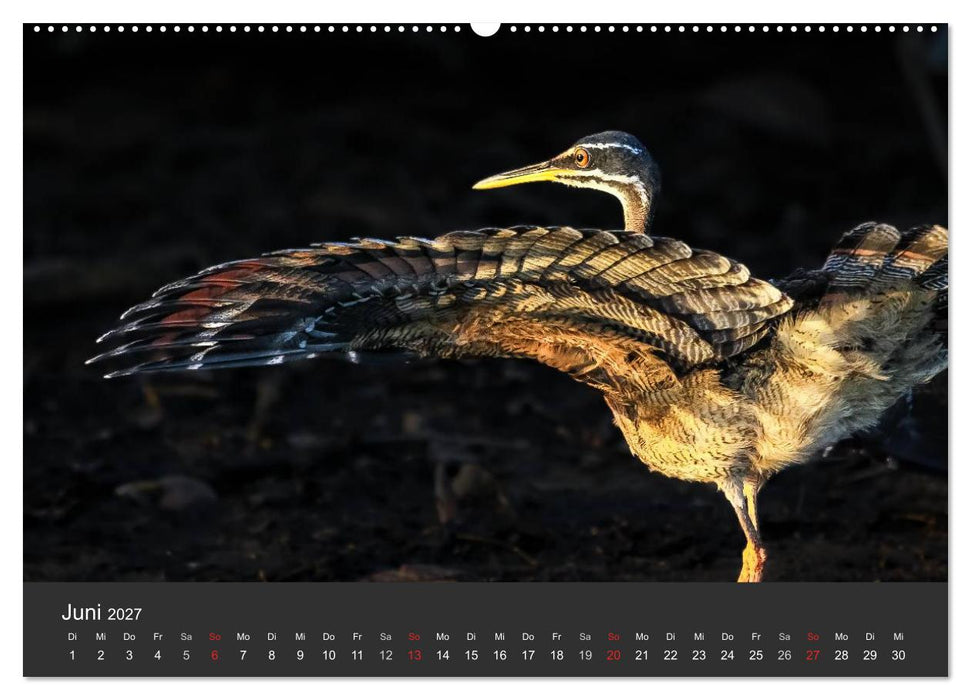The image size is (971, 700).
Task: Select date 23 under Mi
Action: [699, 655]
